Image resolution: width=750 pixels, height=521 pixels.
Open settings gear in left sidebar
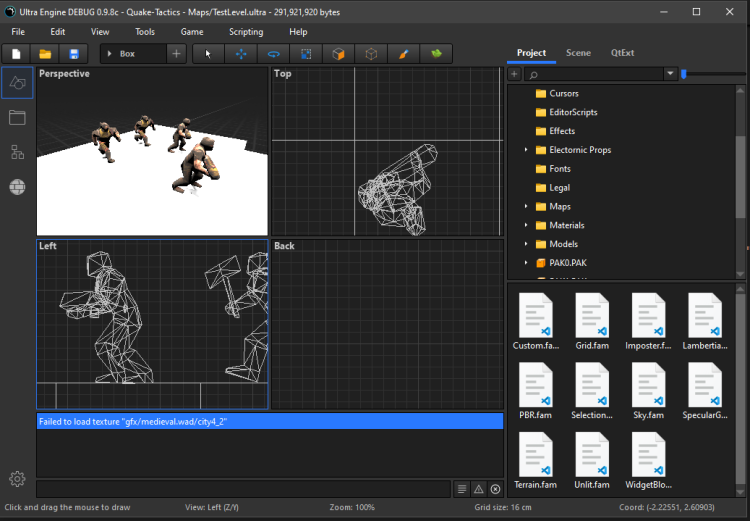point(17,479)
